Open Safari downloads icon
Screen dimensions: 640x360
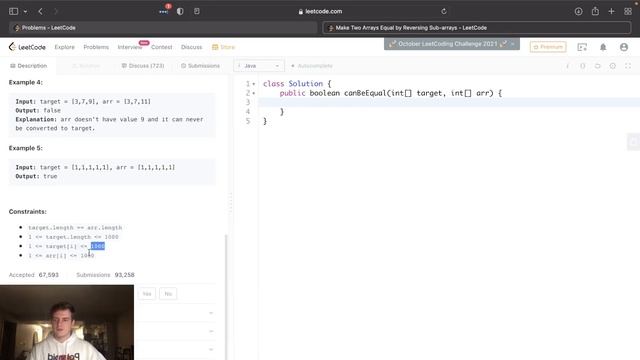coord(578,11)
